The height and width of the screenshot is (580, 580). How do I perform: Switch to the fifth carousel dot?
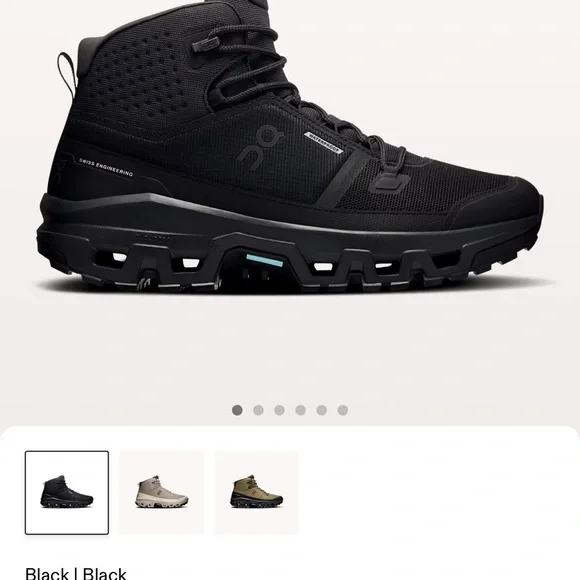tap(321, 410)
